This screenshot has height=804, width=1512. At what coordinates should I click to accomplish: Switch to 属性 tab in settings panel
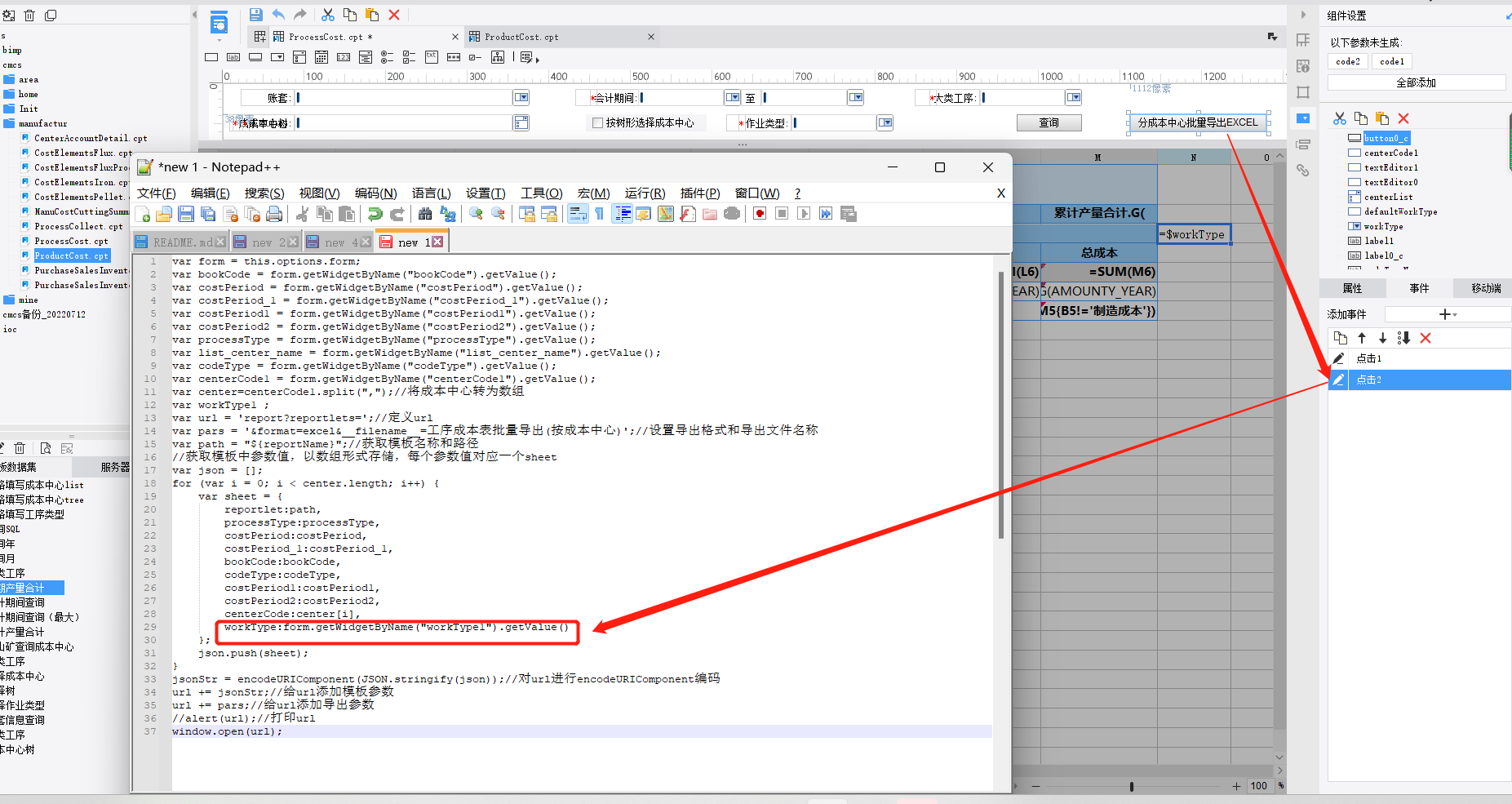click(x=1352, y=288)
